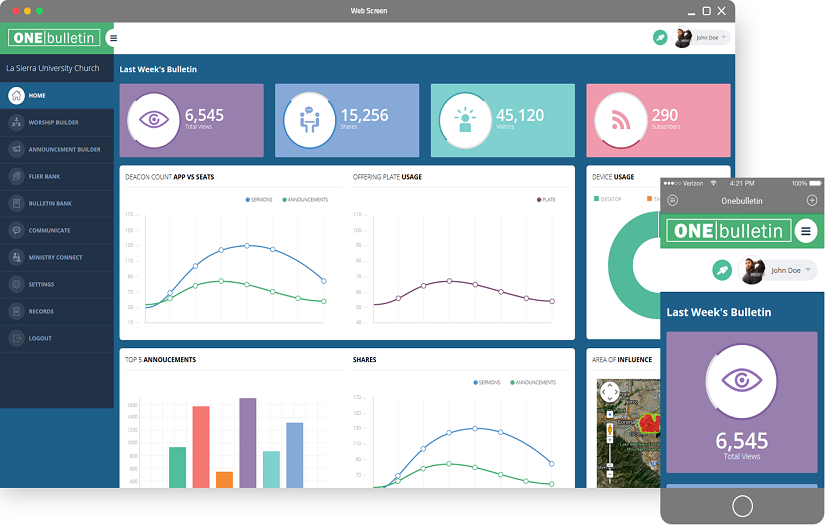Toggle PLATE legend in Offering Plate chart
Viewport: 825px width, 525px height.
coord(546,200)
